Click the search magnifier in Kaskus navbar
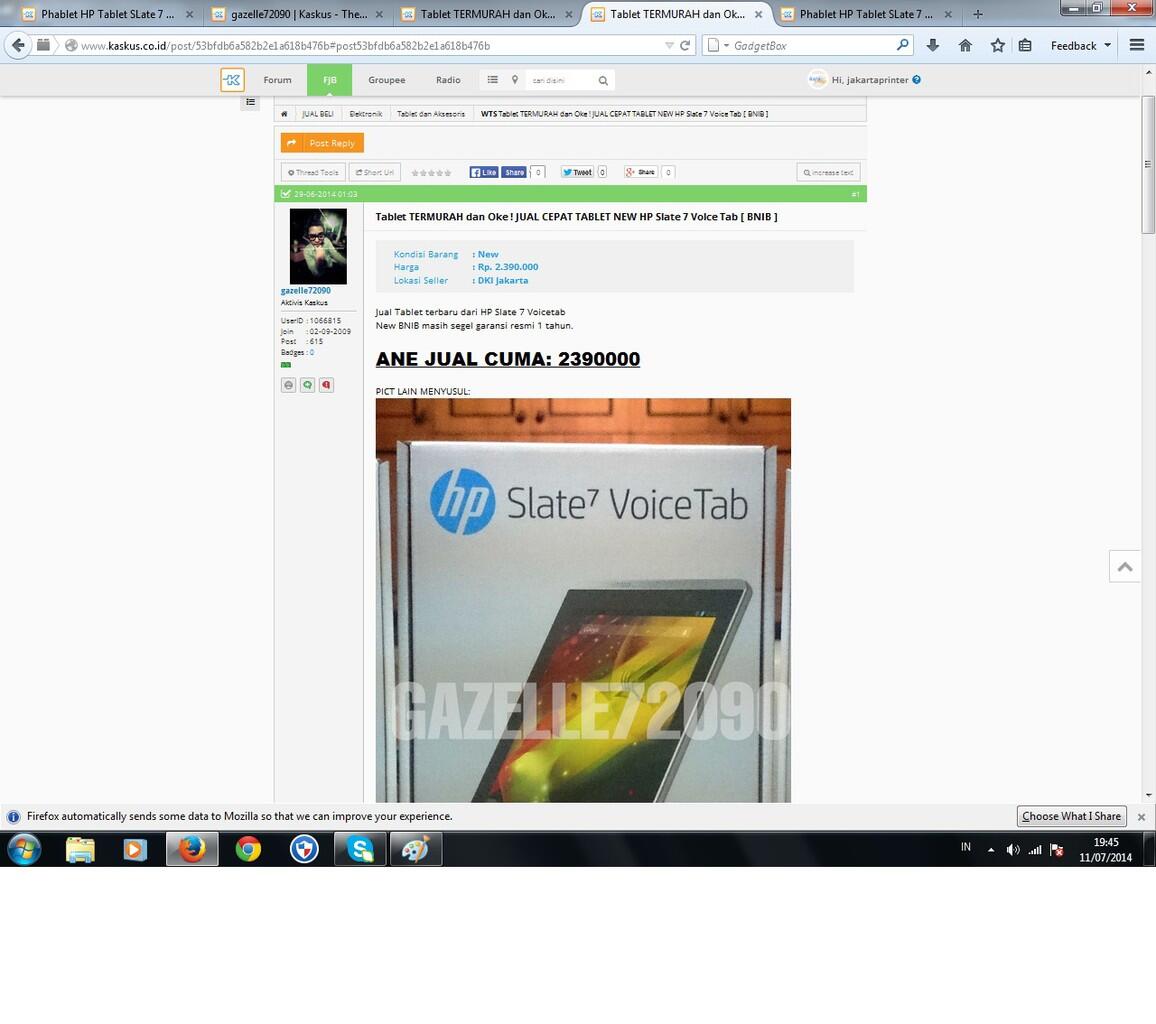 [603, 80]
